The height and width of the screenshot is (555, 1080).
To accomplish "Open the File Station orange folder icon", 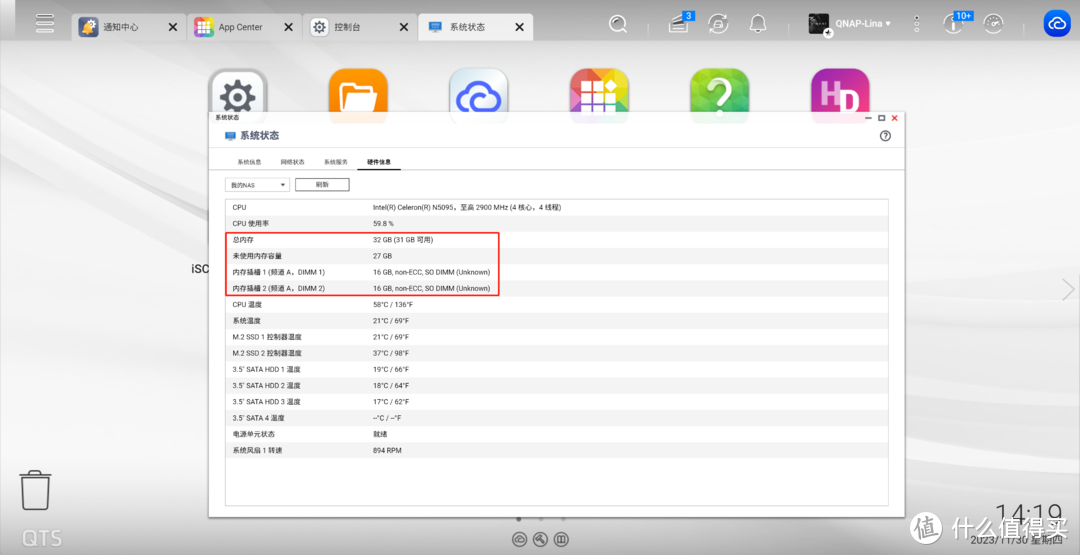I will click(x=358, y=90).
